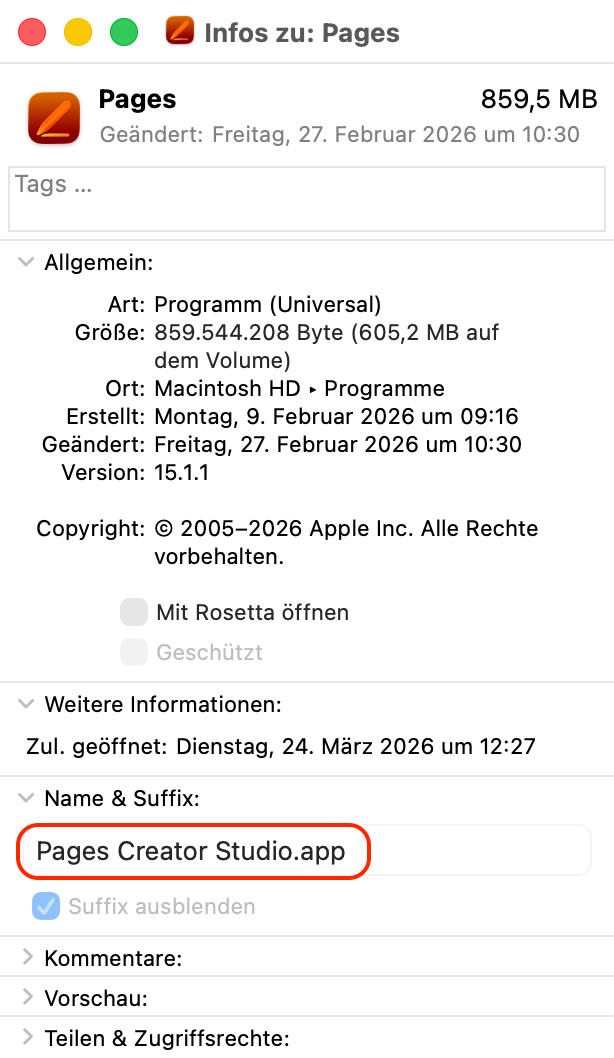The image size is (614, 1058).
Task: Click the Macintosh HD ▸ Programme location path
Action: click(300, 388)
